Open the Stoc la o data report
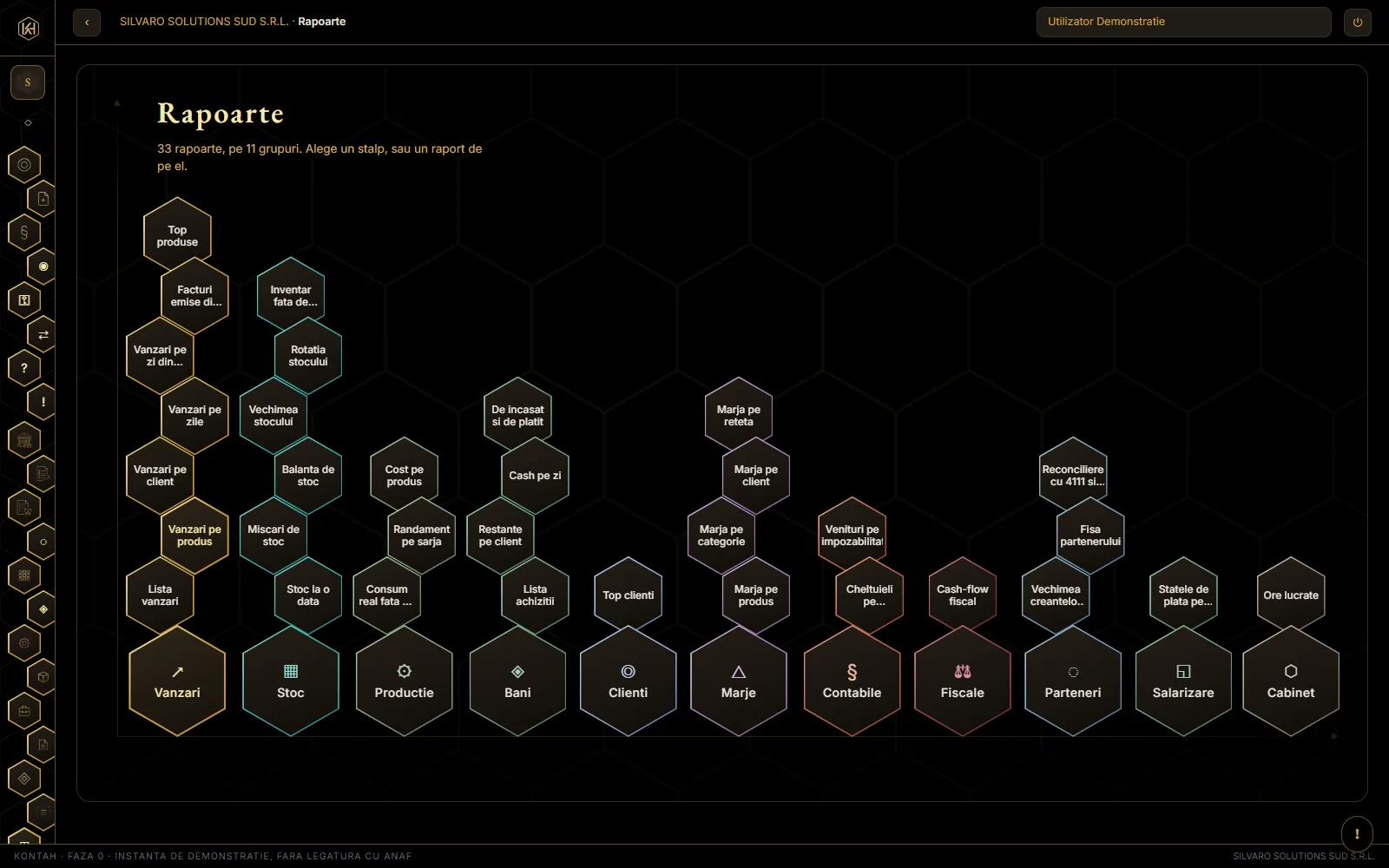This screenshot has width=1389, height=868. click(x=308, y=595)
